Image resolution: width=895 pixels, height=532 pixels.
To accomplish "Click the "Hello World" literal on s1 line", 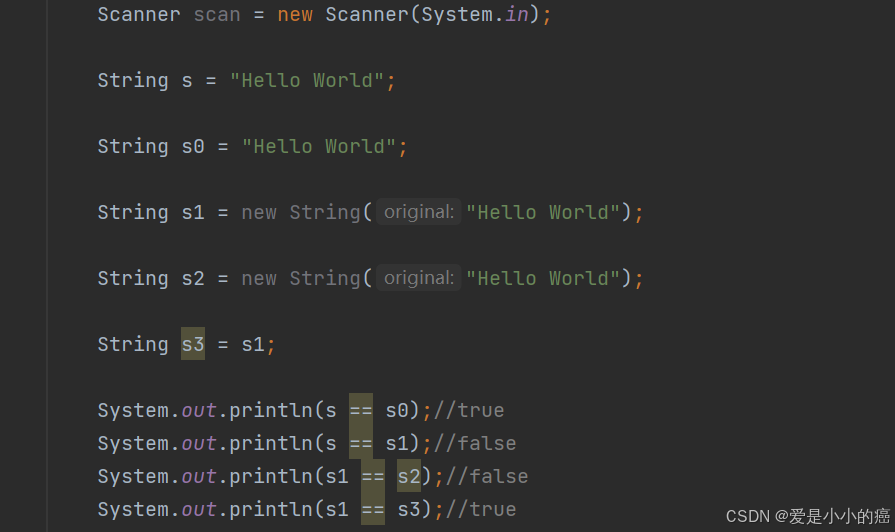I will click(543, 212).
